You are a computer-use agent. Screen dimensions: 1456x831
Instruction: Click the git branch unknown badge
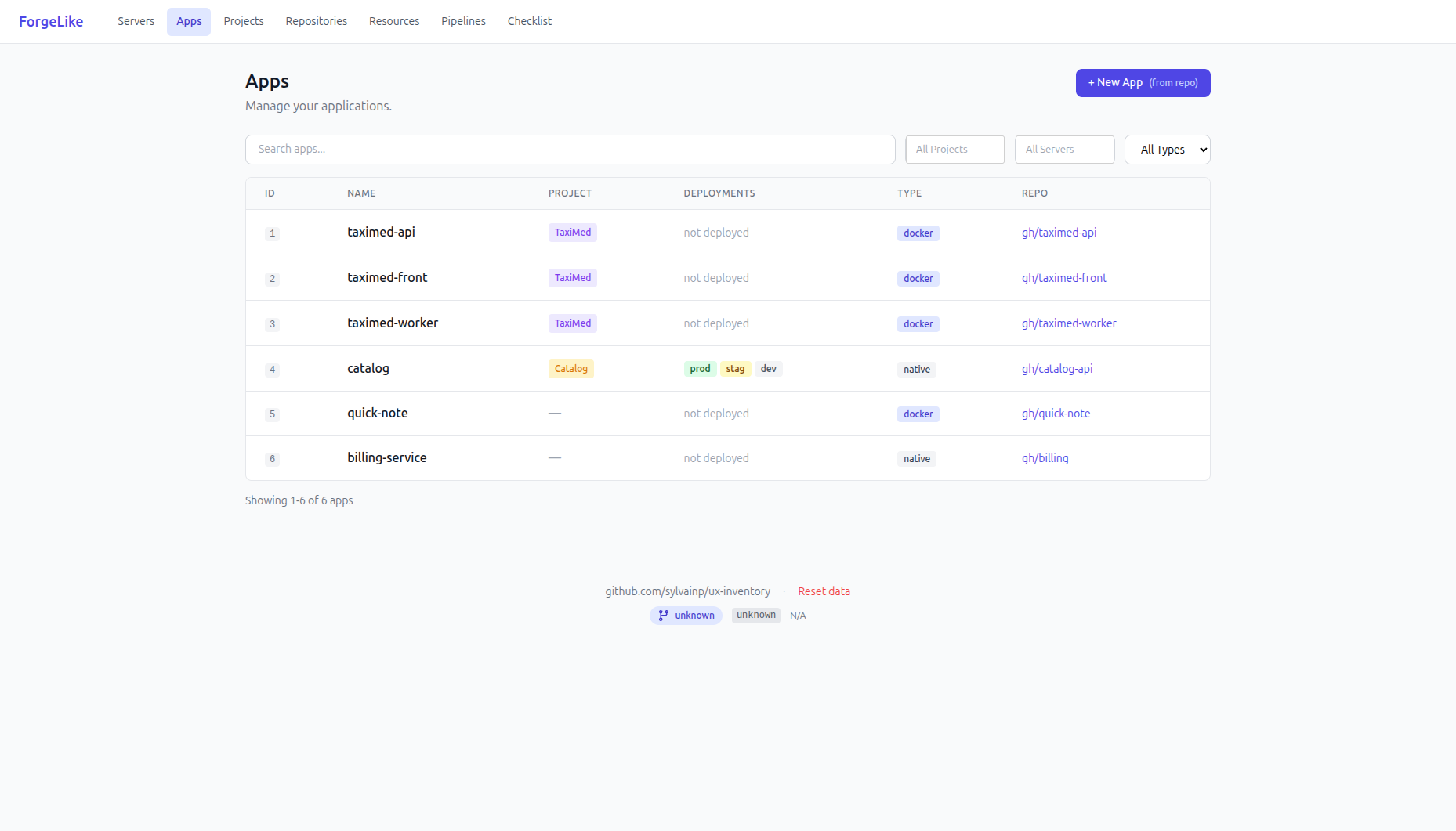(686, 616)
